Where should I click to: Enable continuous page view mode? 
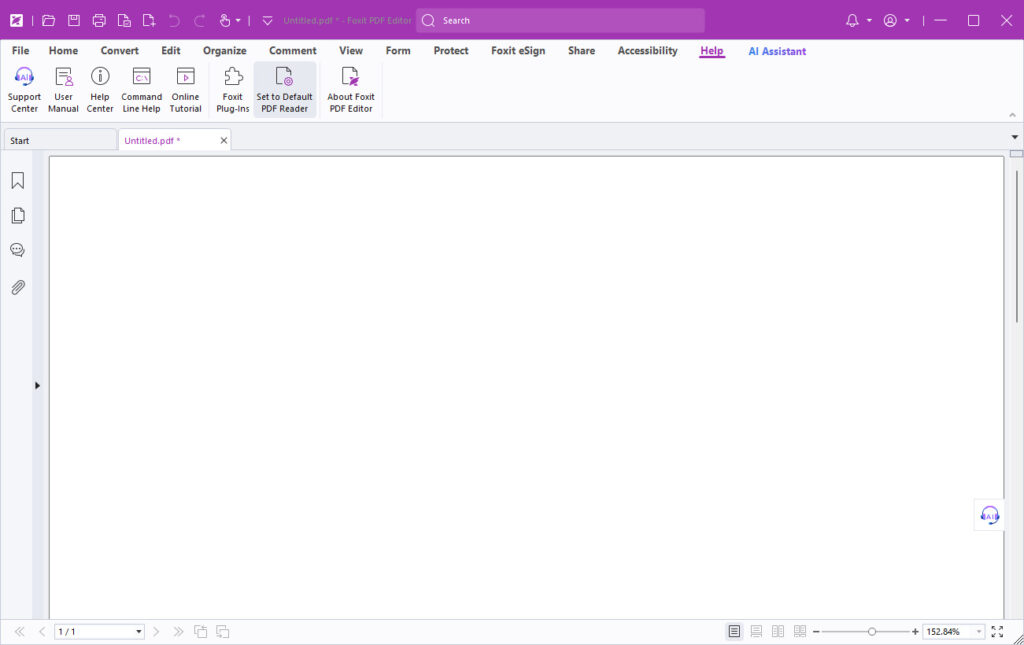pyautogui.click(x=756, y=631)
